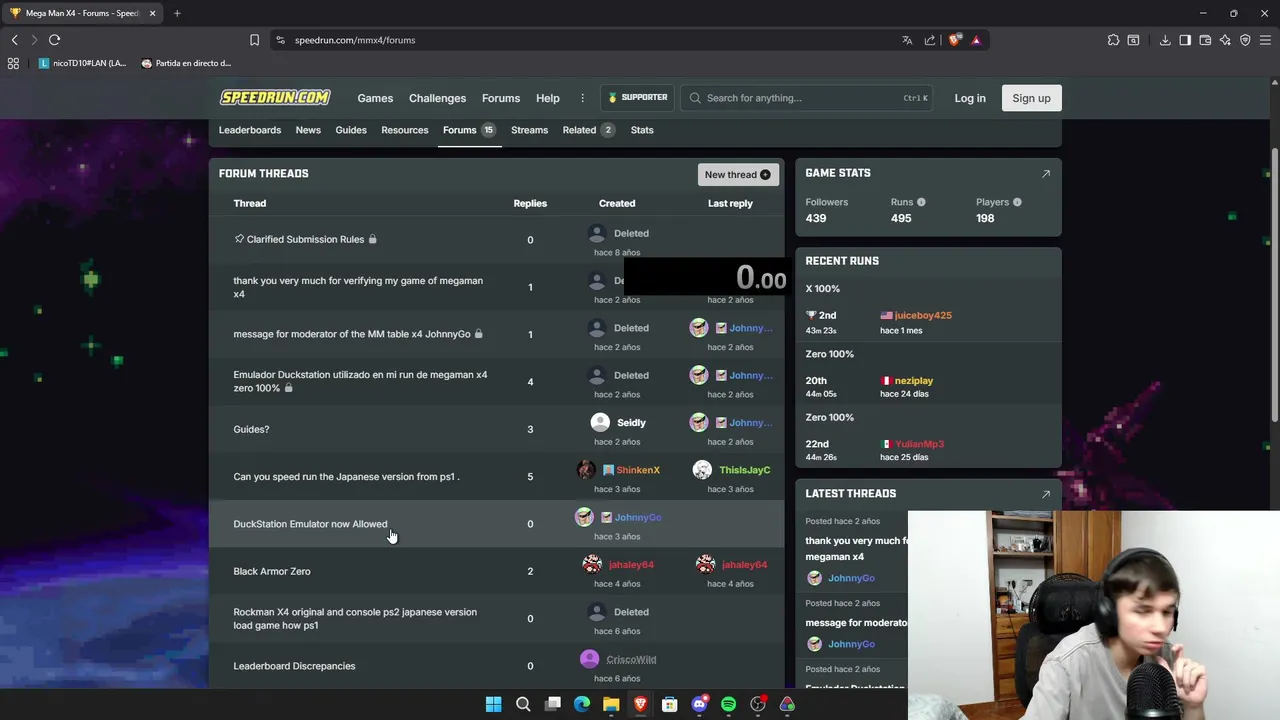Open the Guides? thread

(251, 429)
